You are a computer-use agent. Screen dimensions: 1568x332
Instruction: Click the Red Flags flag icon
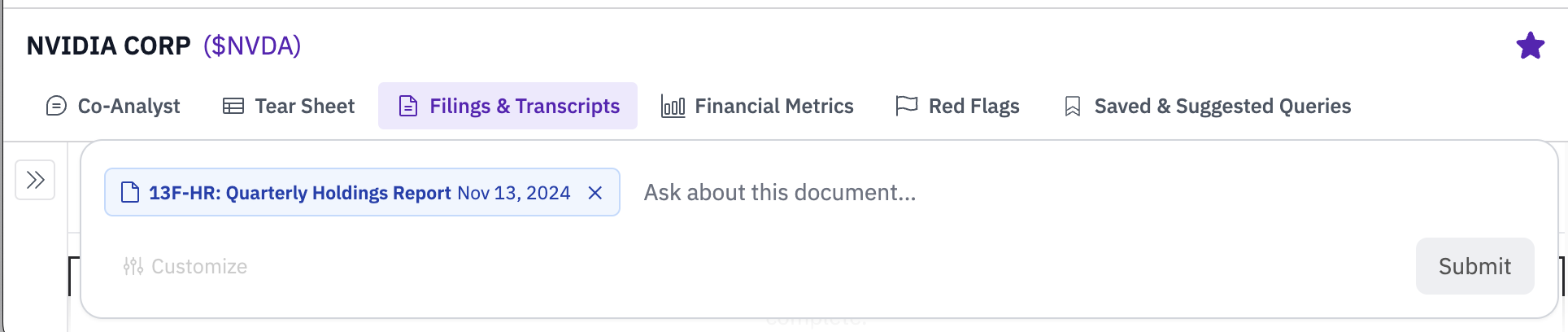pos(906,106)
